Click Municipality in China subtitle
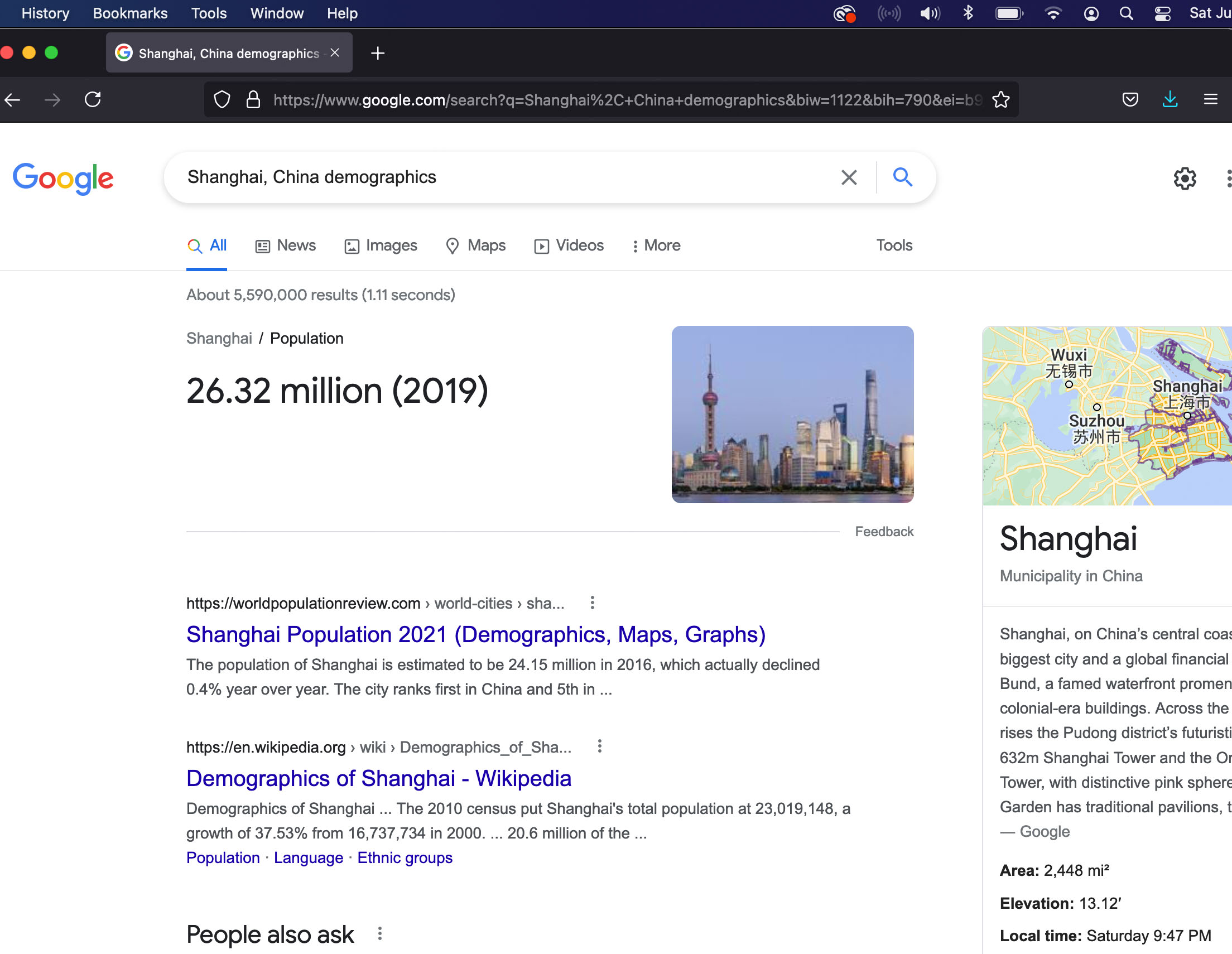This screenshot has height=954, width=1232. pos(1071,576)
